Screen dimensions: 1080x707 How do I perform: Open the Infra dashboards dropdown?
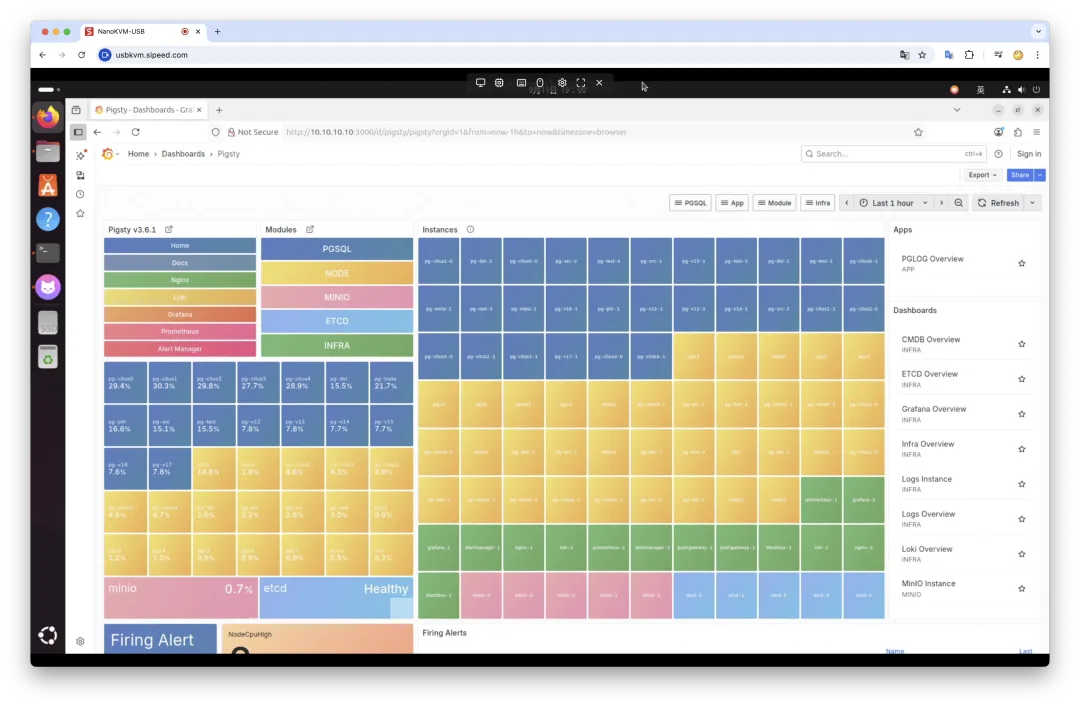(x=818, y=203)
